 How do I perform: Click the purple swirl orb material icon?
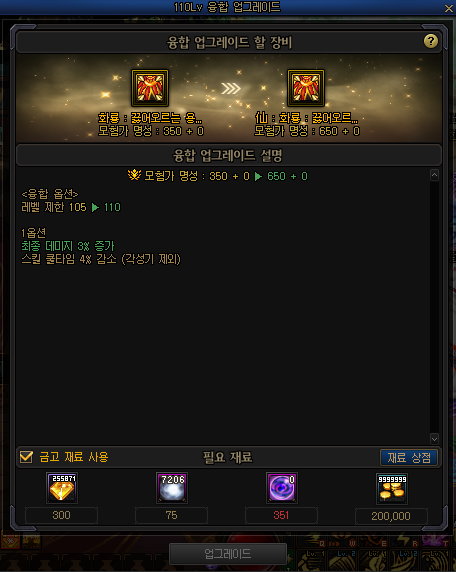click(282, 488)
